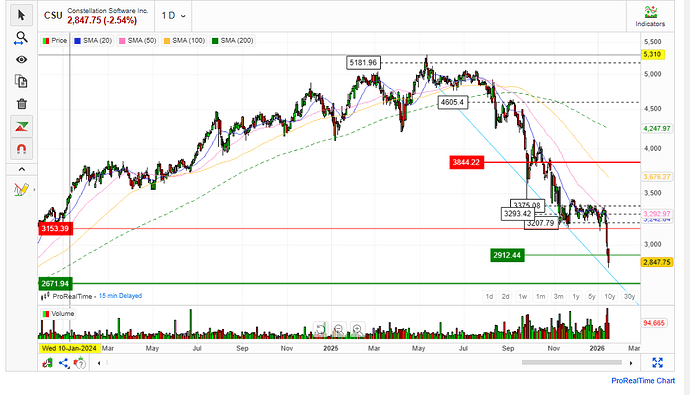
Task: Toggle fullscreen with the expand icon
Action: tap(657, 362)
